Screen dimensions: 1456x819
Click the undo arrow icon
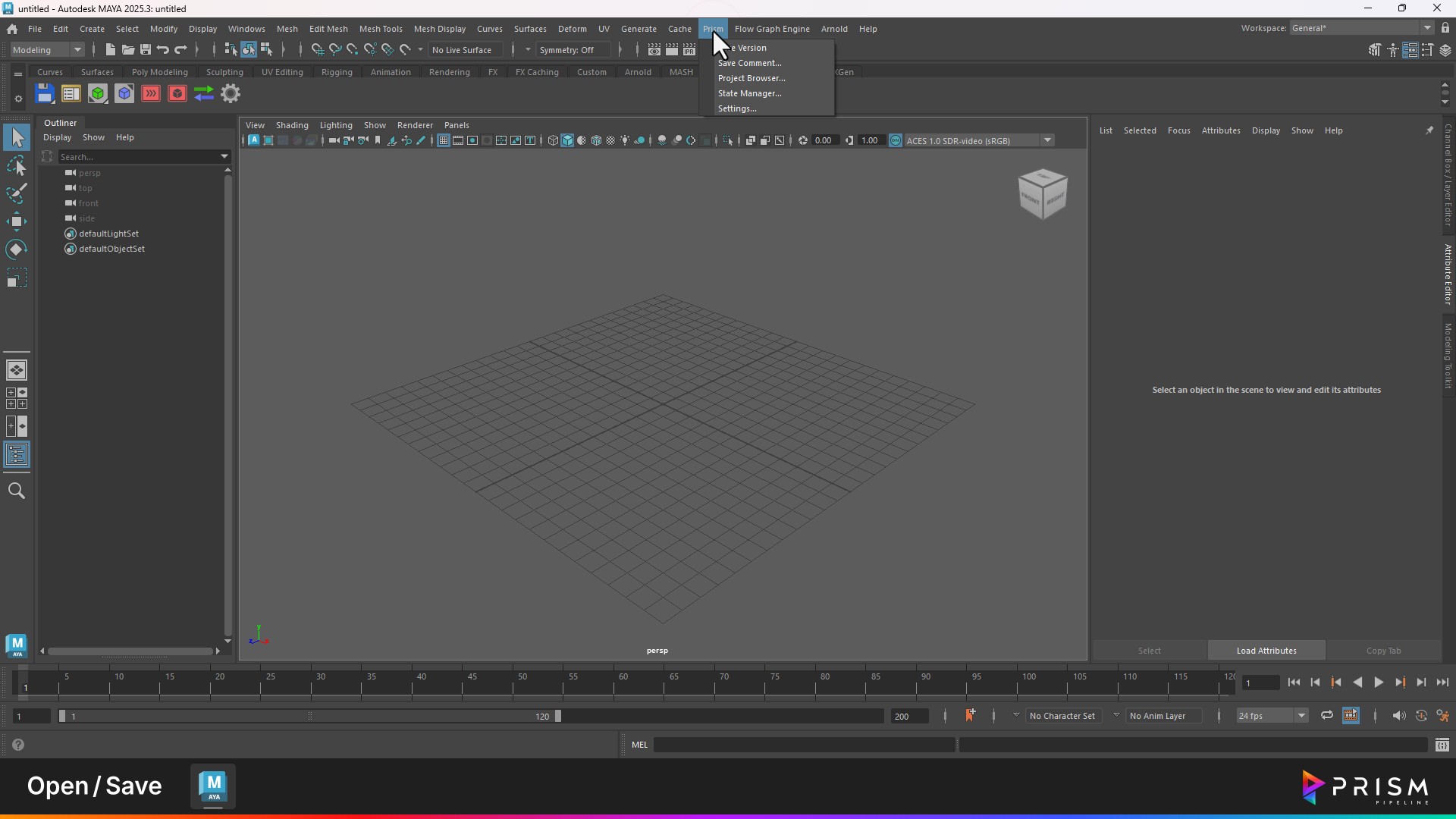[163, 50]
